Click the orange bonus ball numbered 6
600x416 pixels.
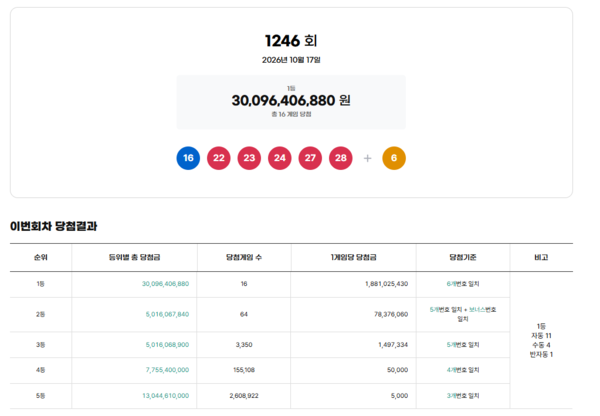(394, 158)
